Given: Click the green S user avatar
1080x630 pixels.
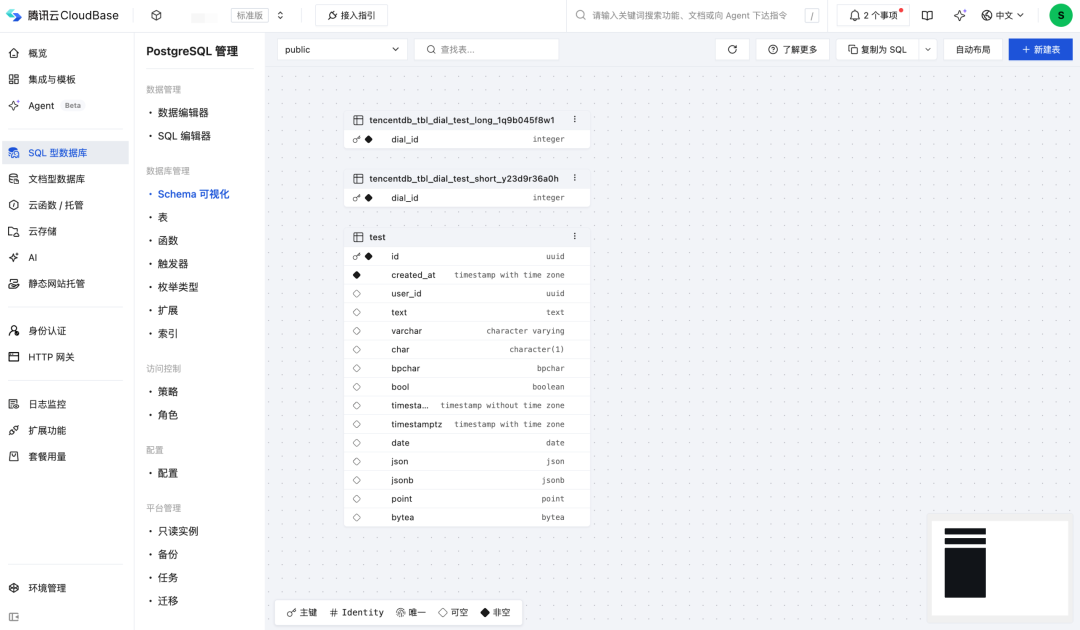Looking at the screenshot, I should point(1061,15).
